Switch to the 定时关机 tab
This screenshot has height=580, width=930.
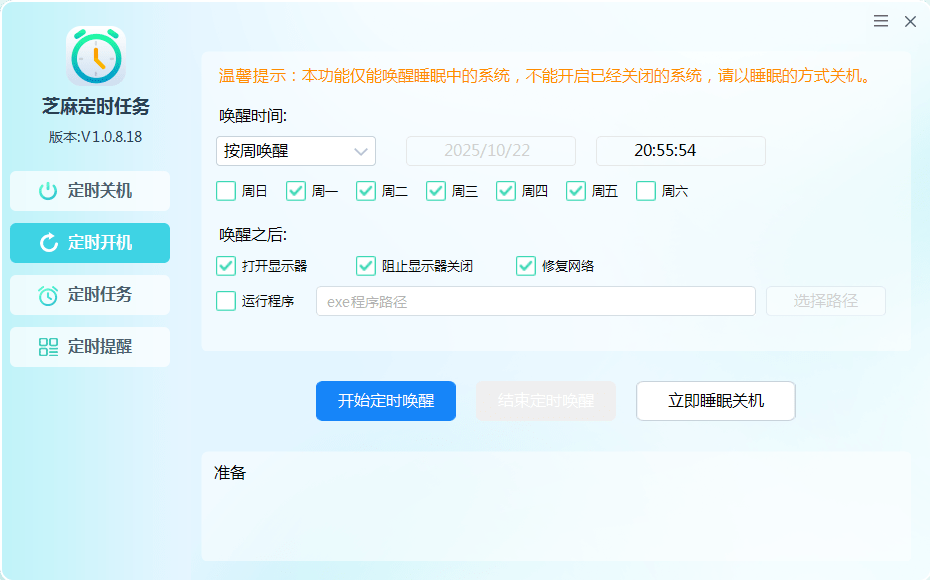point(90,191)
